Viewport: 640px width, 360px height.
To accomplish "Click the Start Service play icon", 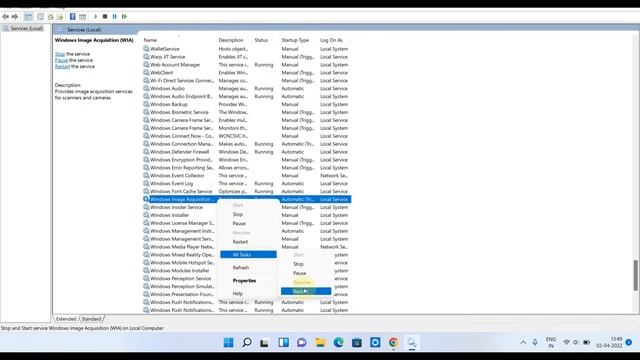I will click(x=96, y=17).
